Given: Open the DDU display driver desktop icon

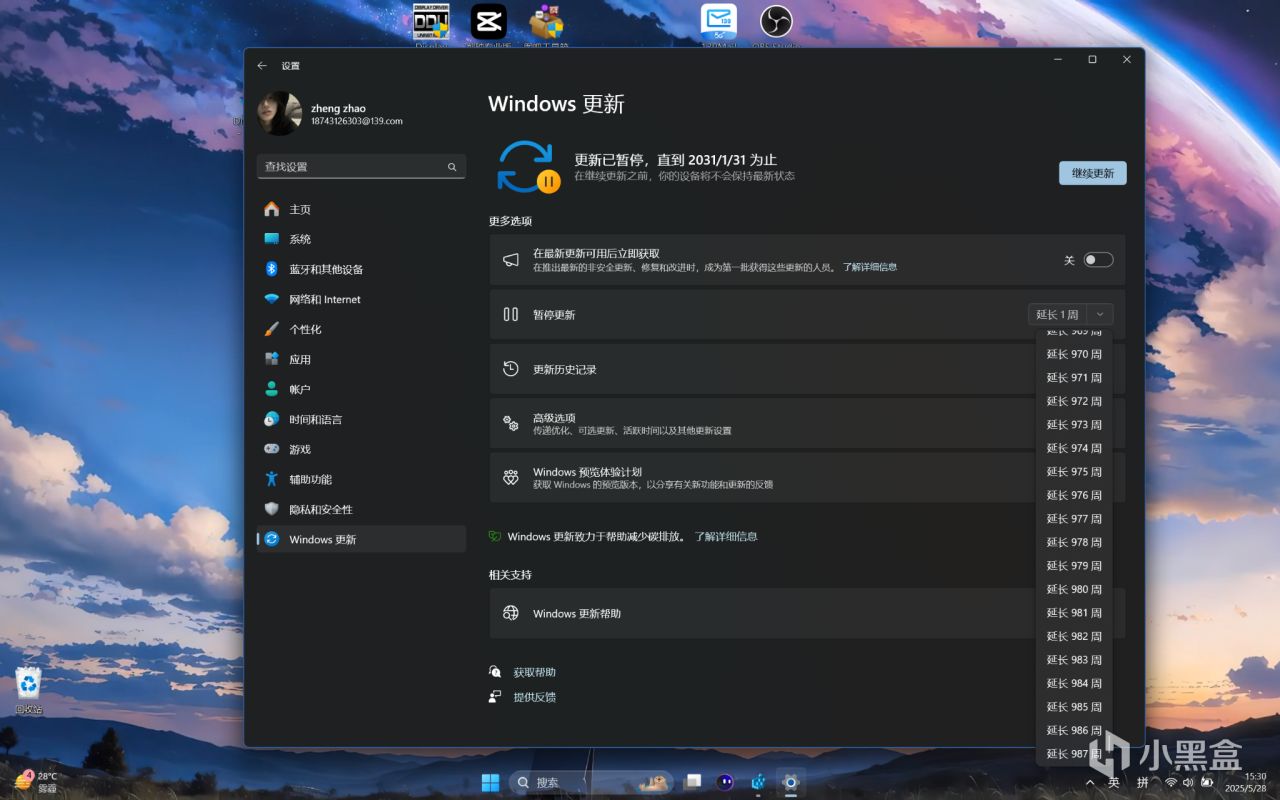Looking at the screenshot, I should point(431,22).
